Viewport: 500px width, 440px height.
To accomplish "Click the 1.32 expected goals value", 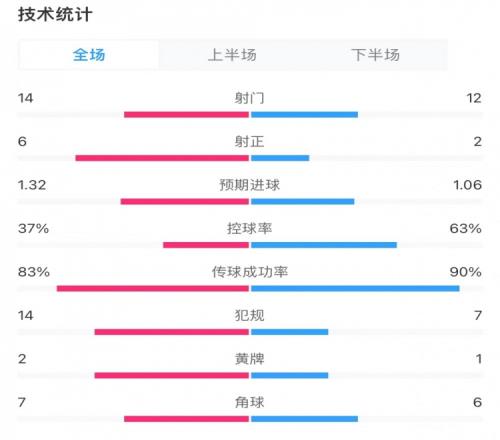I will (32, 185).
